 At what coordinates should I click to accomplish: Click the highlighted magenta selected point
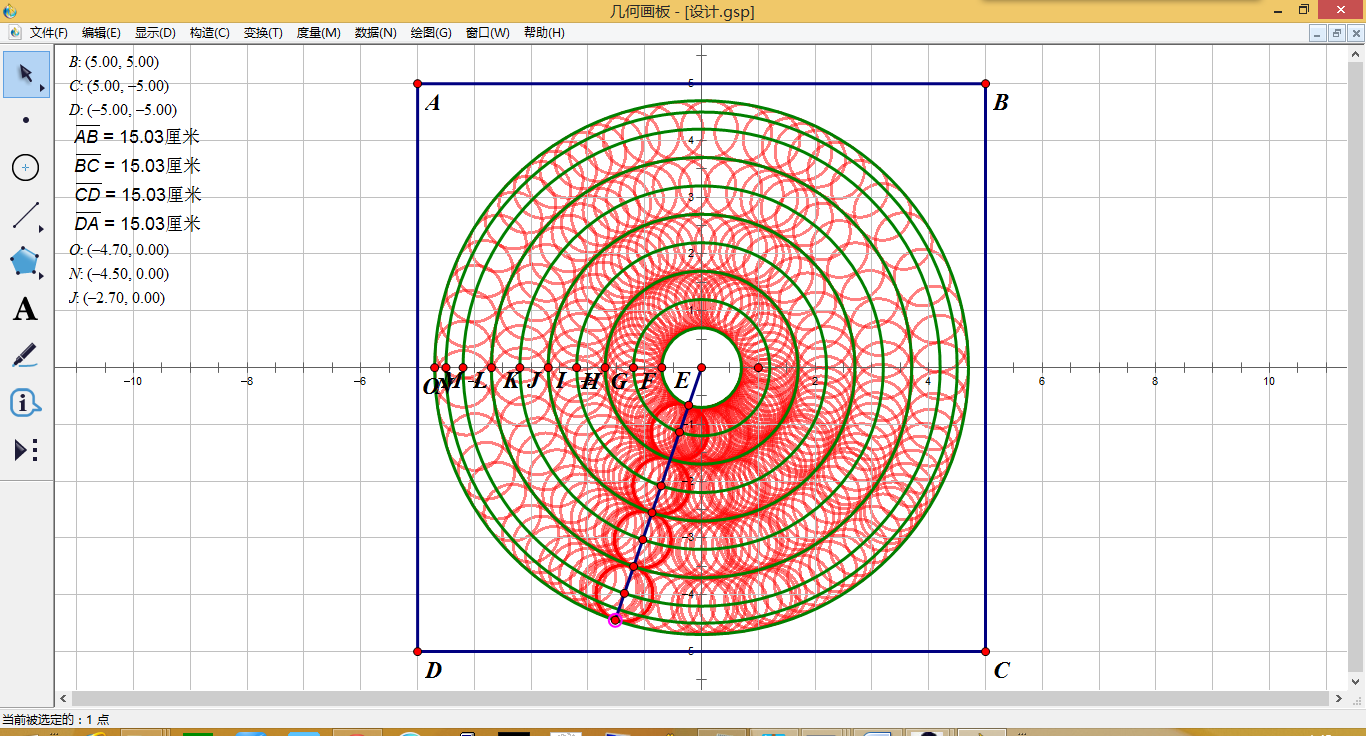pyautogui.click(x=615, y=620)
